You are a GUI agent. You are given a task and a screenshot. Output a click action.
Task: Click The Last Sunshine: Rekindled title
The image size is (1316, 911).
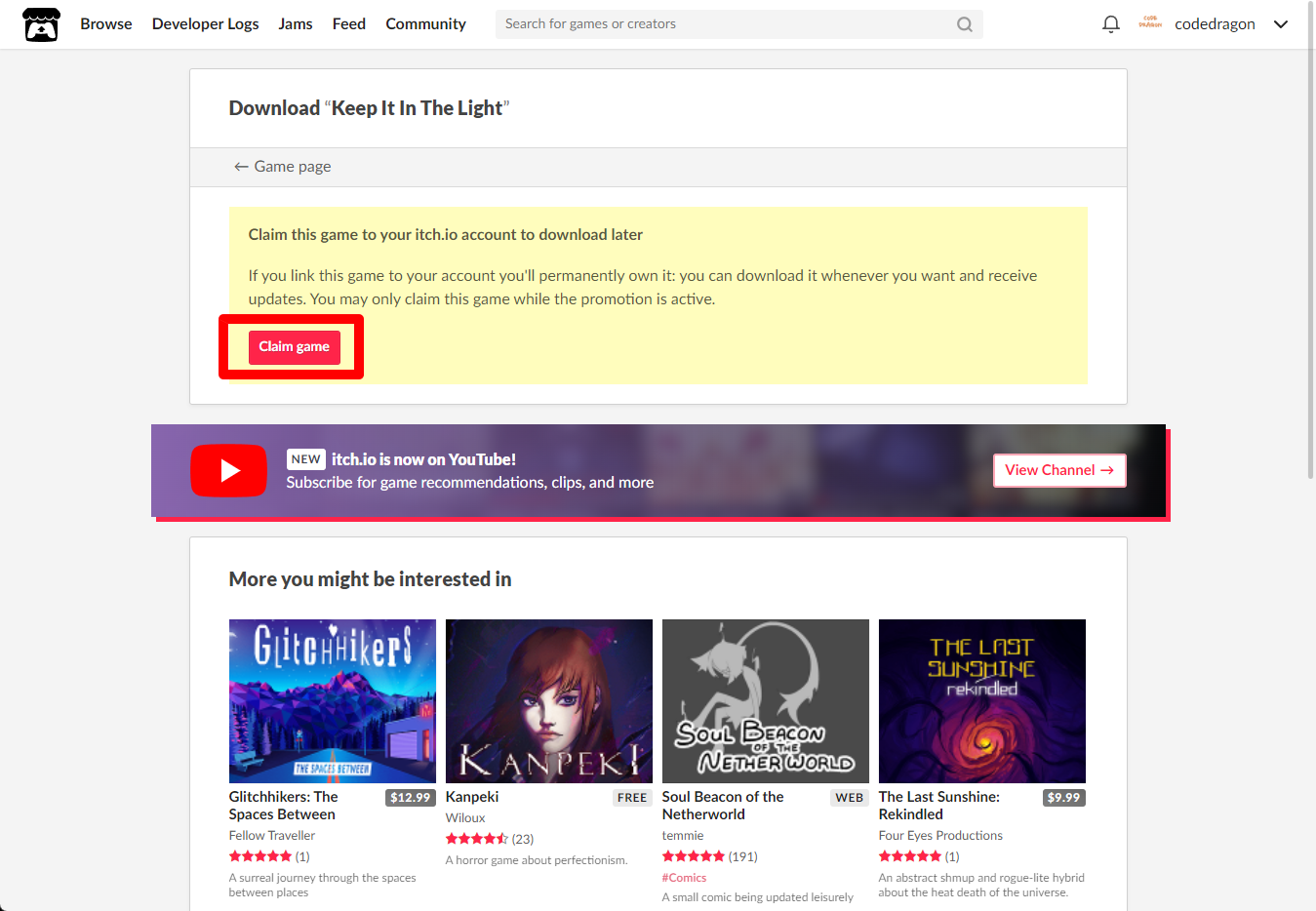click(x=939, y=806)
